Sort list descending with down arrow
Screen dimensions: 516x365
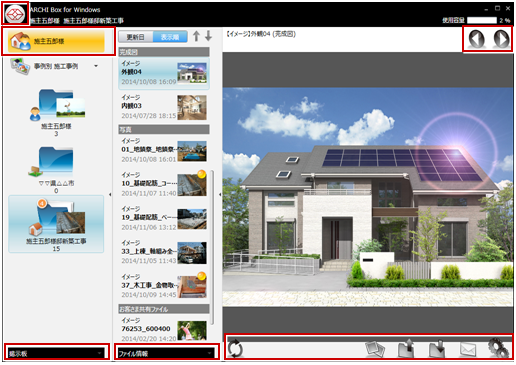(x=208, y=36)
